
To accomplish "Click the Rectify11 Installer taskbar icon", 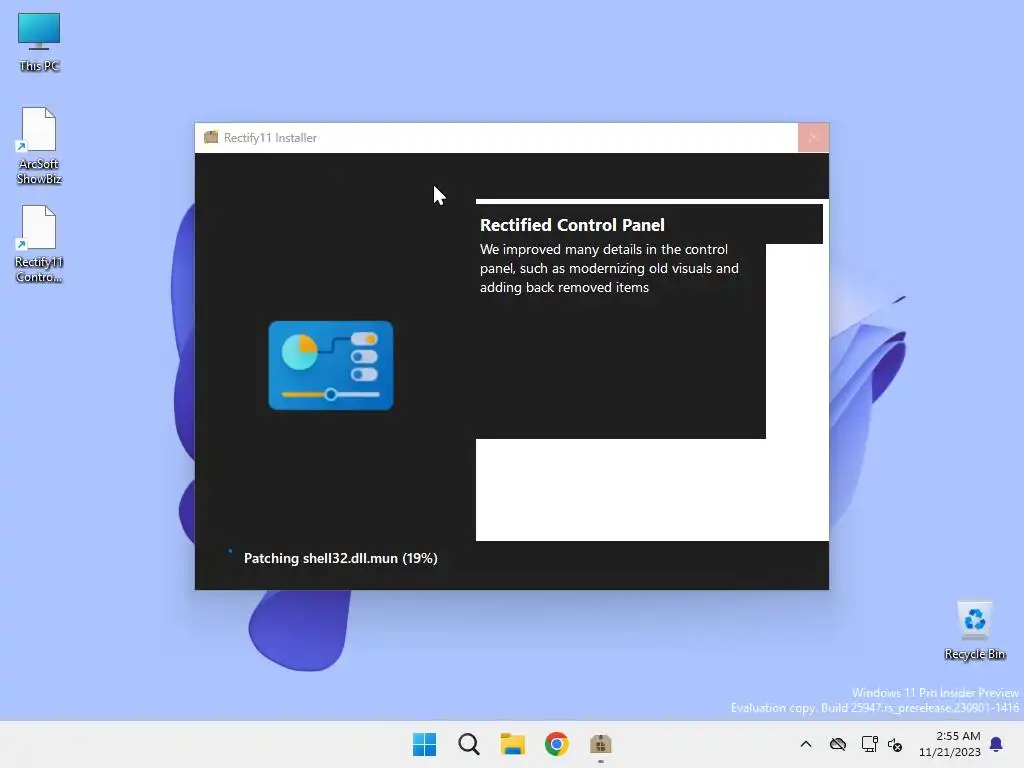I will click(x=601, y=744).
